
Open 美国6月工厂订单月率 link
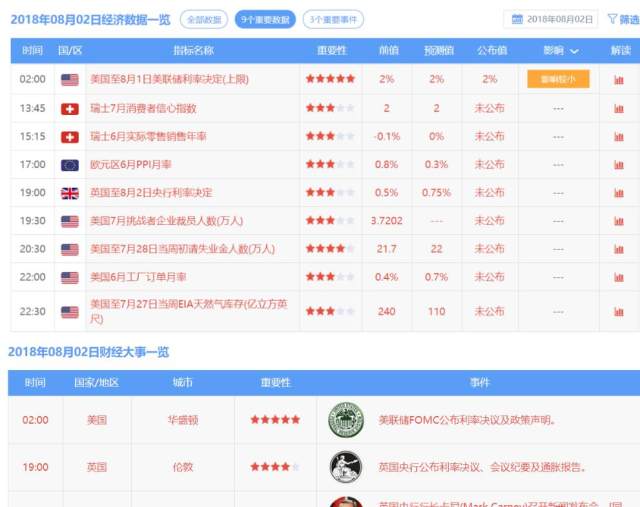click(x=138, y=277)
